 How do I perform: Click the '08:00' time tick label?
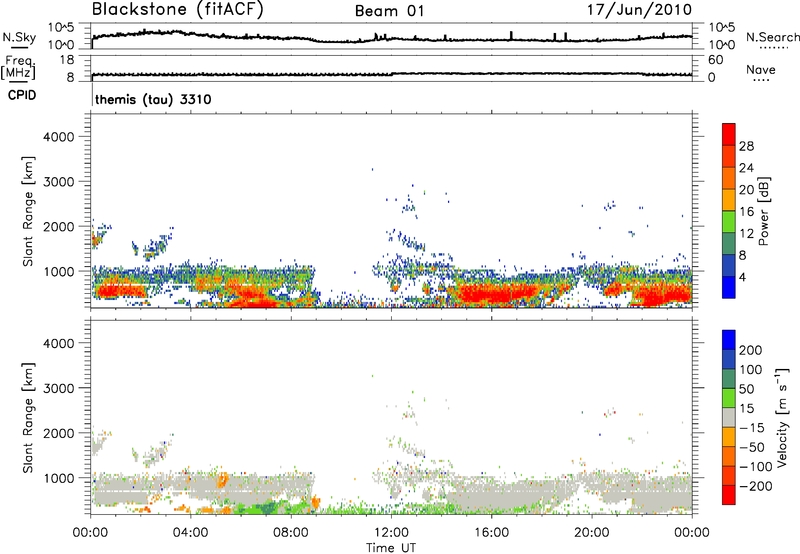pyautogui.click(x=291, y=533)
